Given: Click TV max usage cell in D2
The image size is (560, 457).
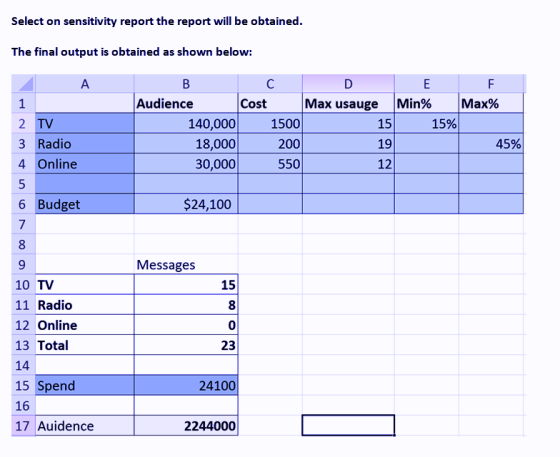Looking at the screenshot, I should 348,124.
